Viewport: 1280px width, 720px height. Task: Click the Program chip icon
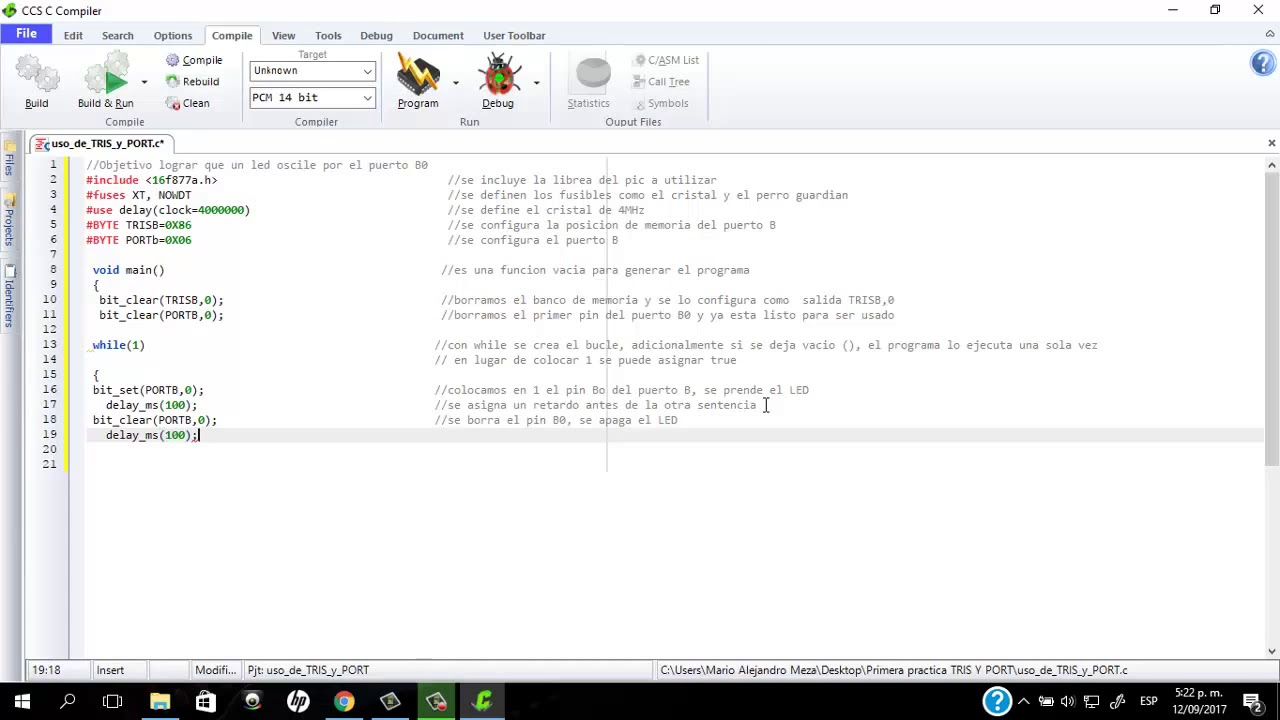418,74
